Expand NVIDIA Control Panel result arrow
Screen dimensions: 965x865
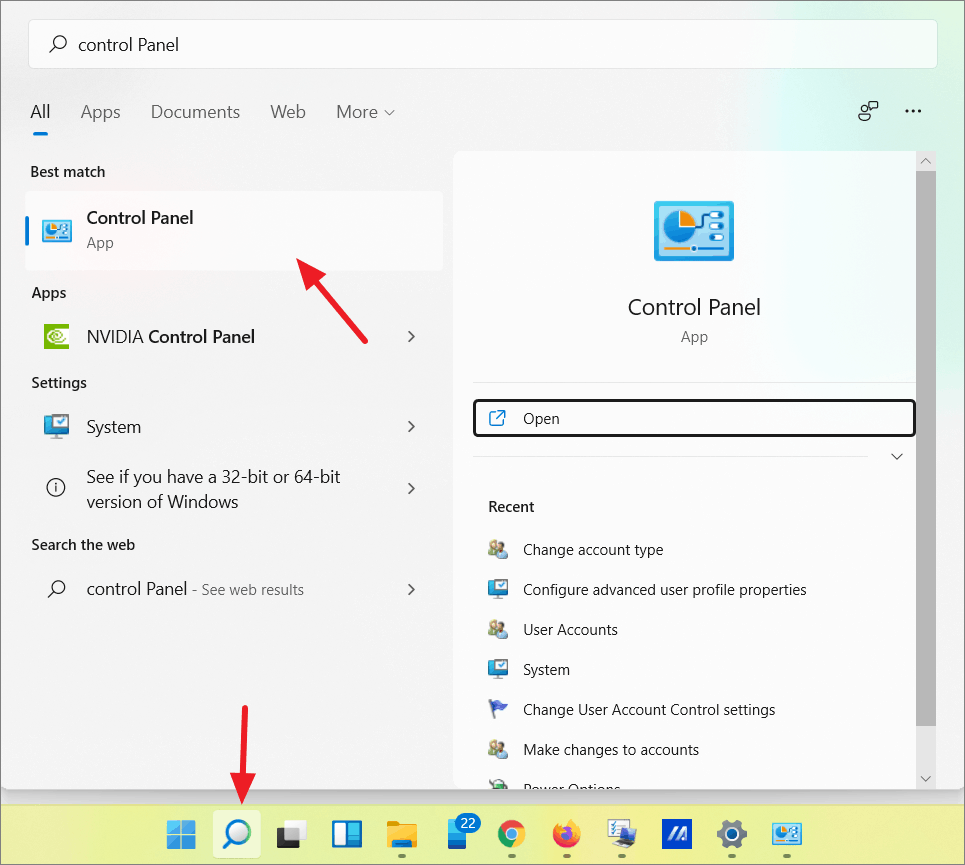[412, 337]
